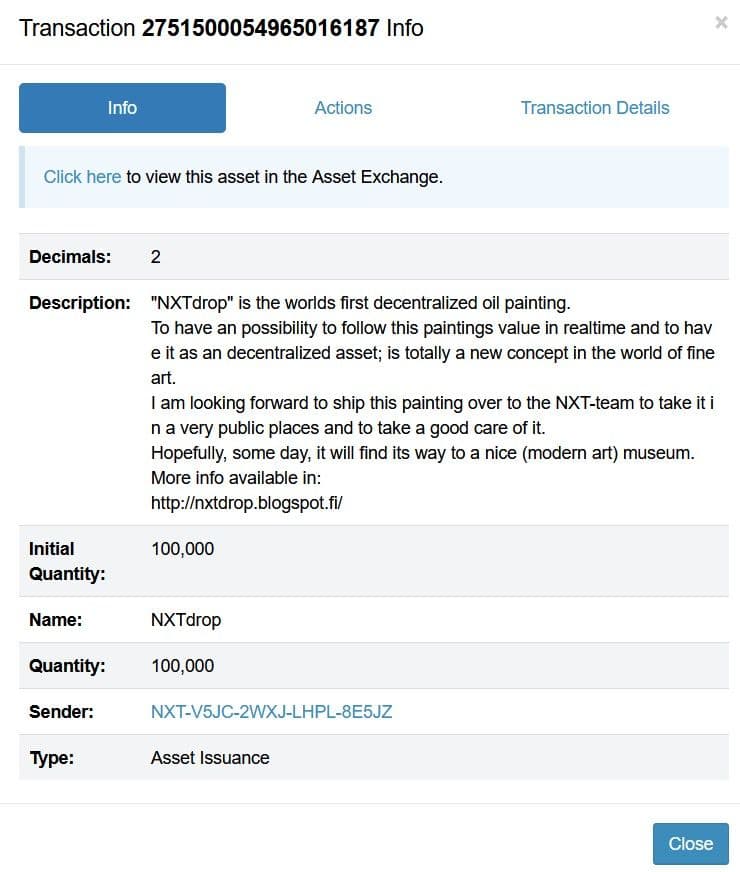Switch to the Info tab

tap(122, 108)
